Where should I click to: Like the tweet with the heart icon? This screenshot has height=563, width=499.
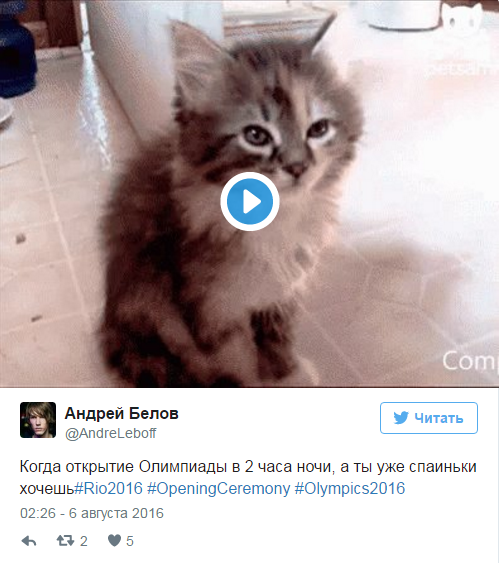pos(115,540)
